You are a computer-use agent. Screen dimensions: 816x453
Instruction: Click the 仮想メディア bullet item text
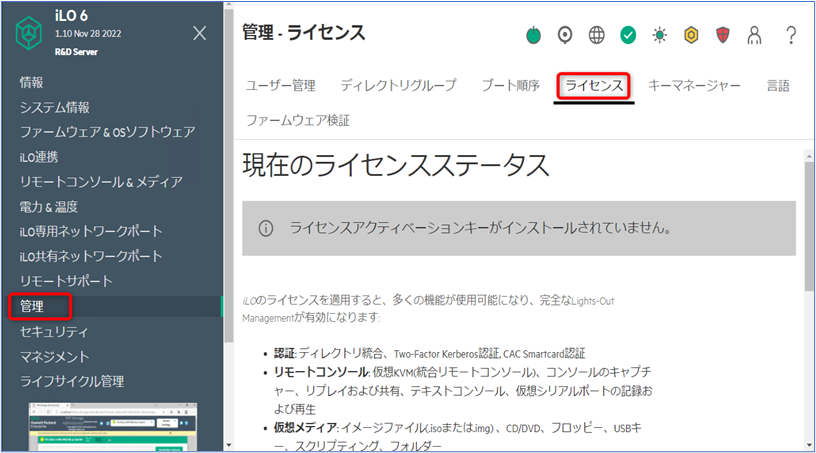tap(458, 436)
